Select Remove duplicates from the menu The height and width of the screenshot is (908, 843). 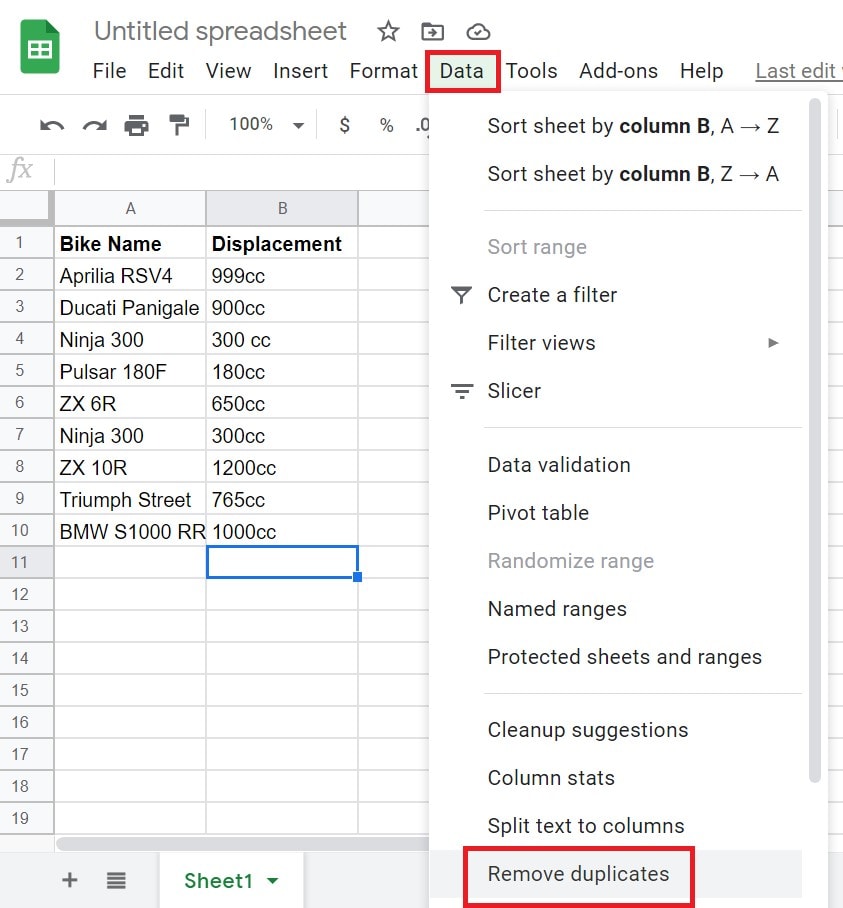point(578,873)
